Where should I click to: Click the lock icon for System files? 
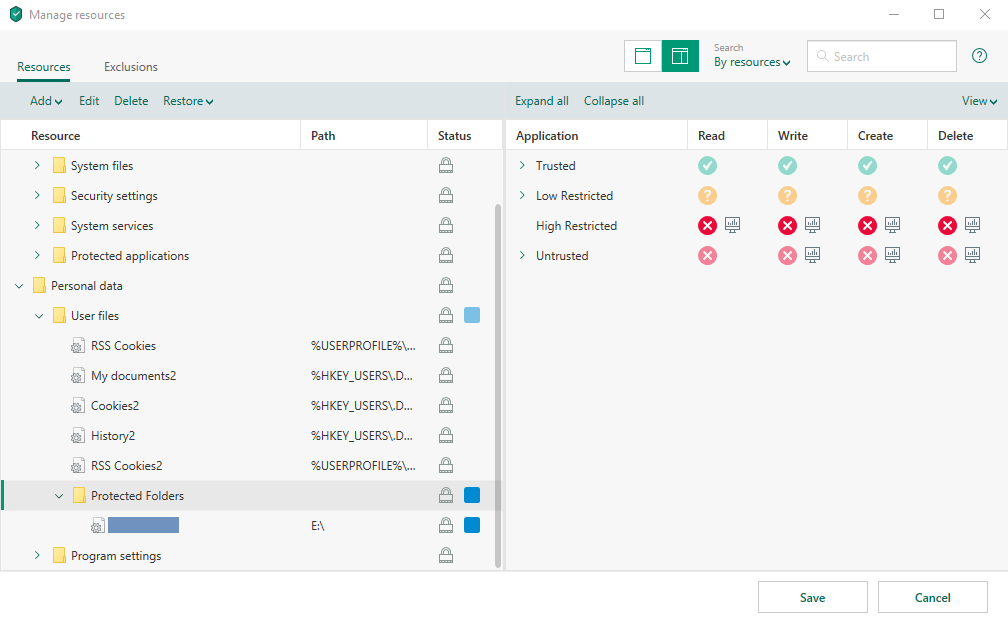coord(446,166)
